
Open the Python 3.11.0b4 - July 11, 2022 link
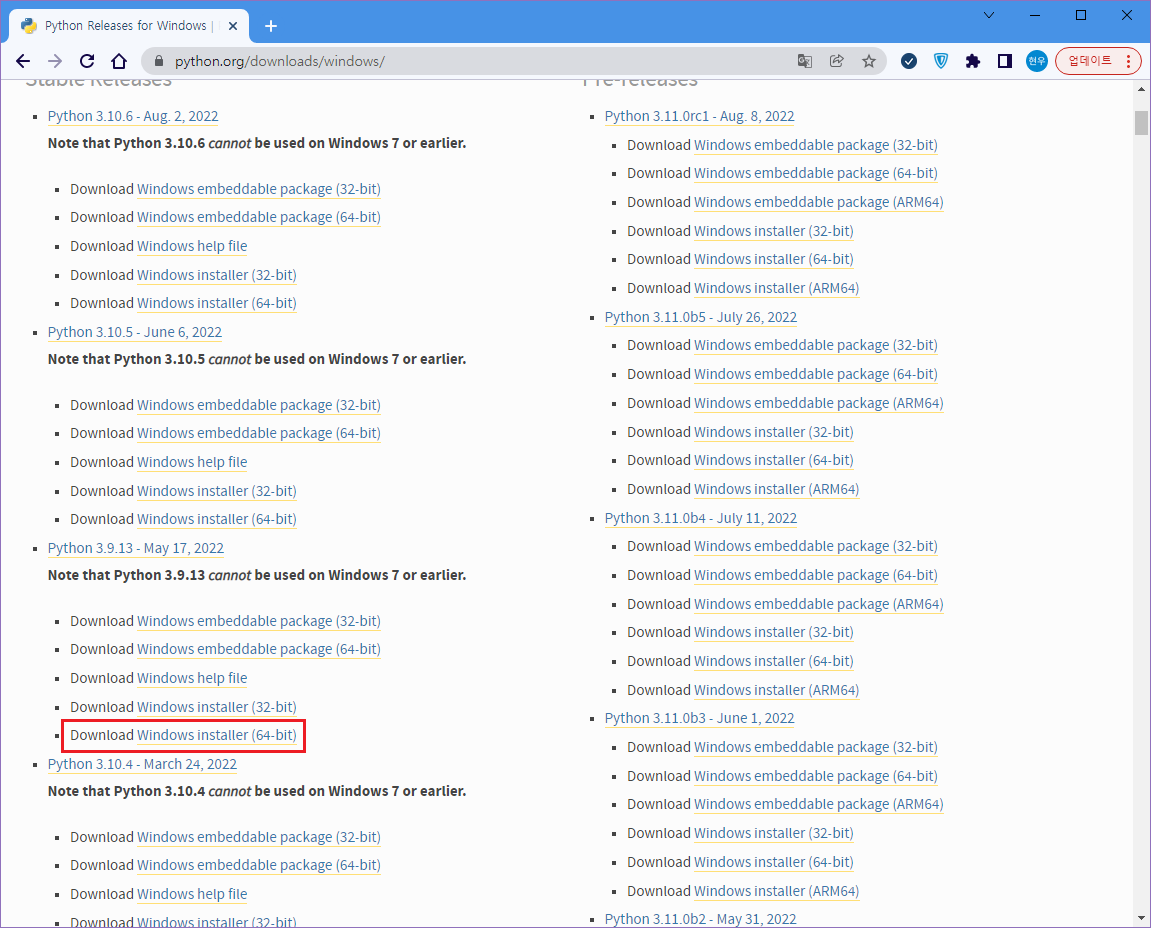[701, 518]
